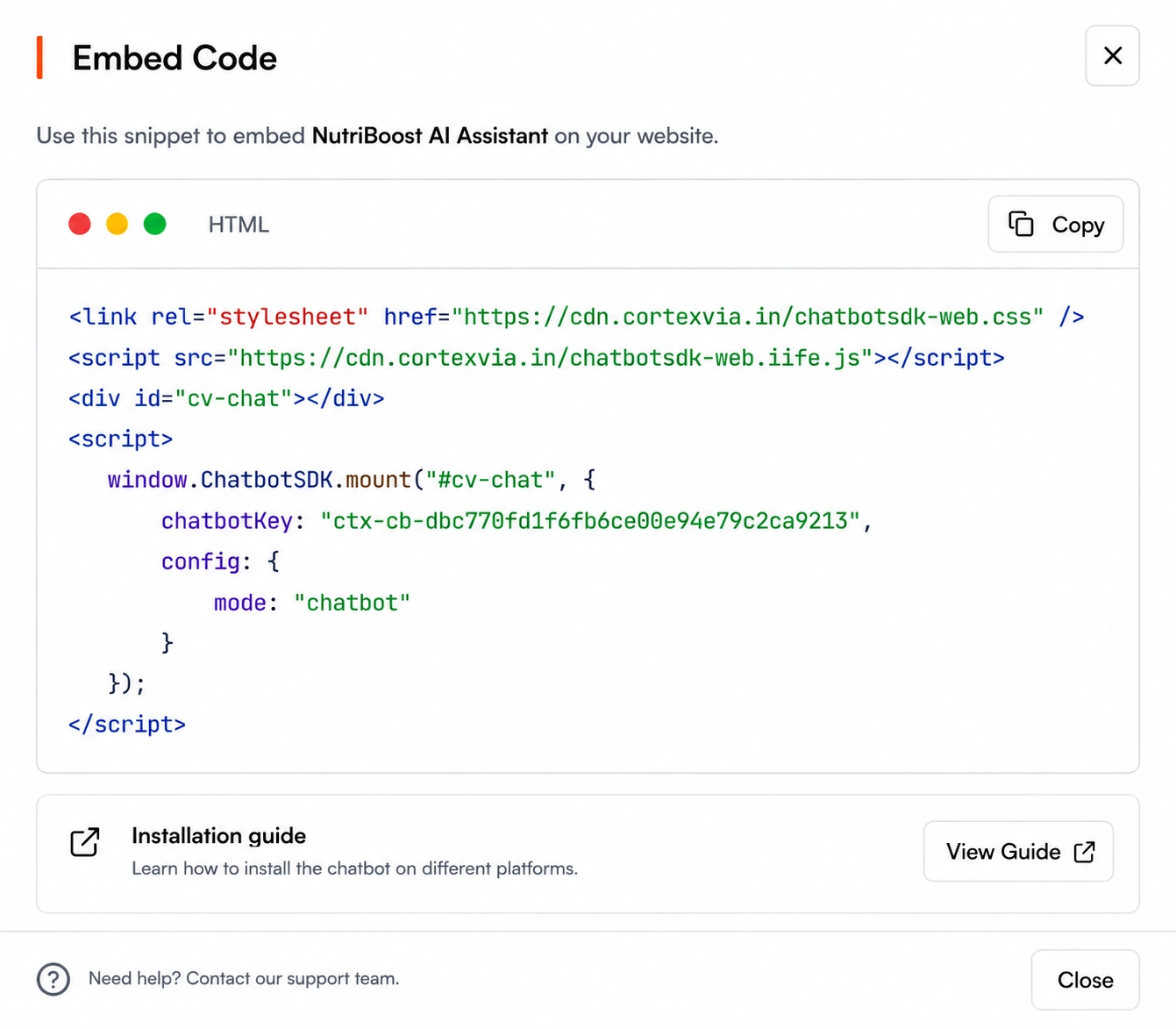This screenshot has height=1029, width=1176.
Task: Click the mode: "chatbot" line
Action: click(x=312, y=603)
